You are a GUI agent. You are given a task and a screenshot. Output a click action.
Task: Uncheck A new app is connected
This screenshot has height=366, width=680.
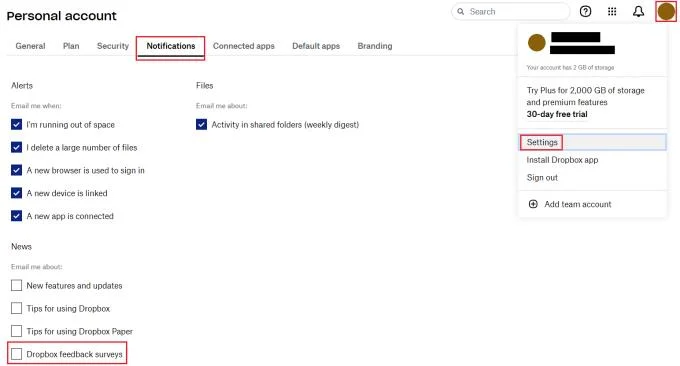(16, 216)
